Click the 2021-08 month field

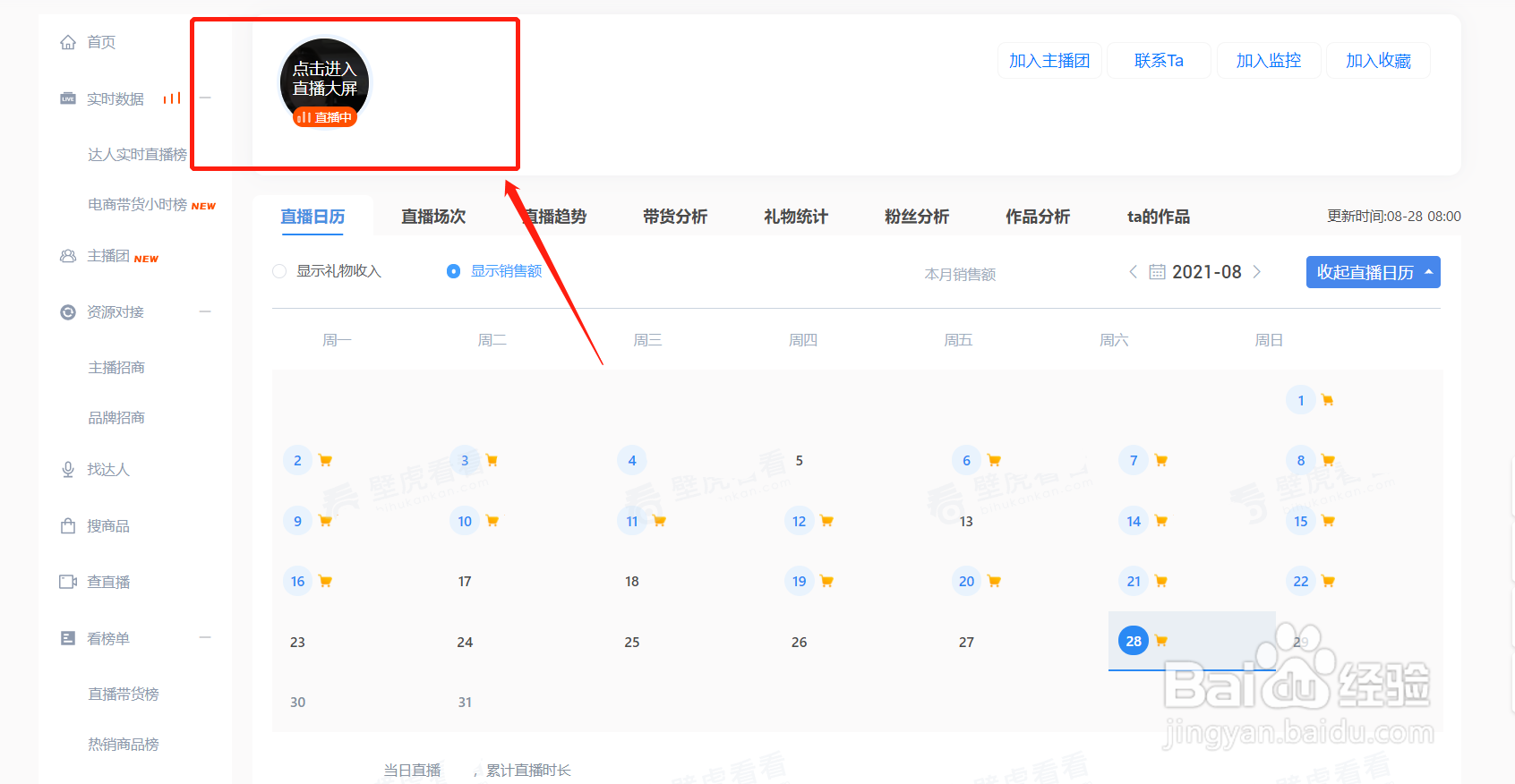pos(1206,272)
